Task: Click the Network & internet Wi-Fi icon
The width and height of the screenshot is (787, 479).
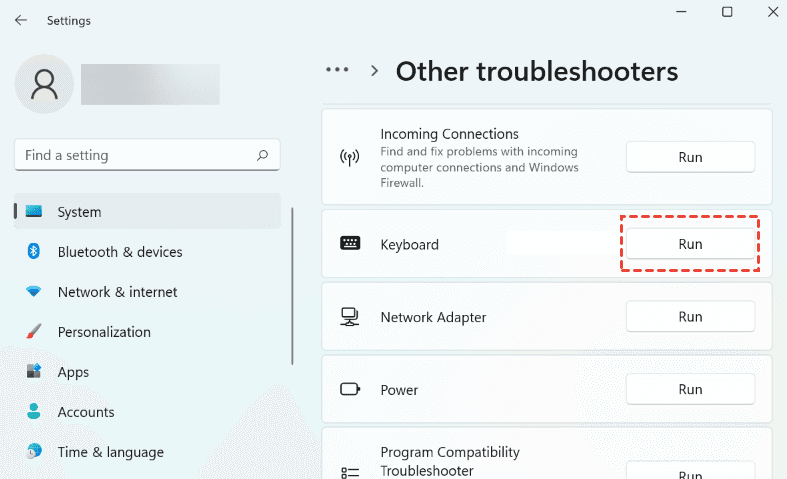Action: 34,292
